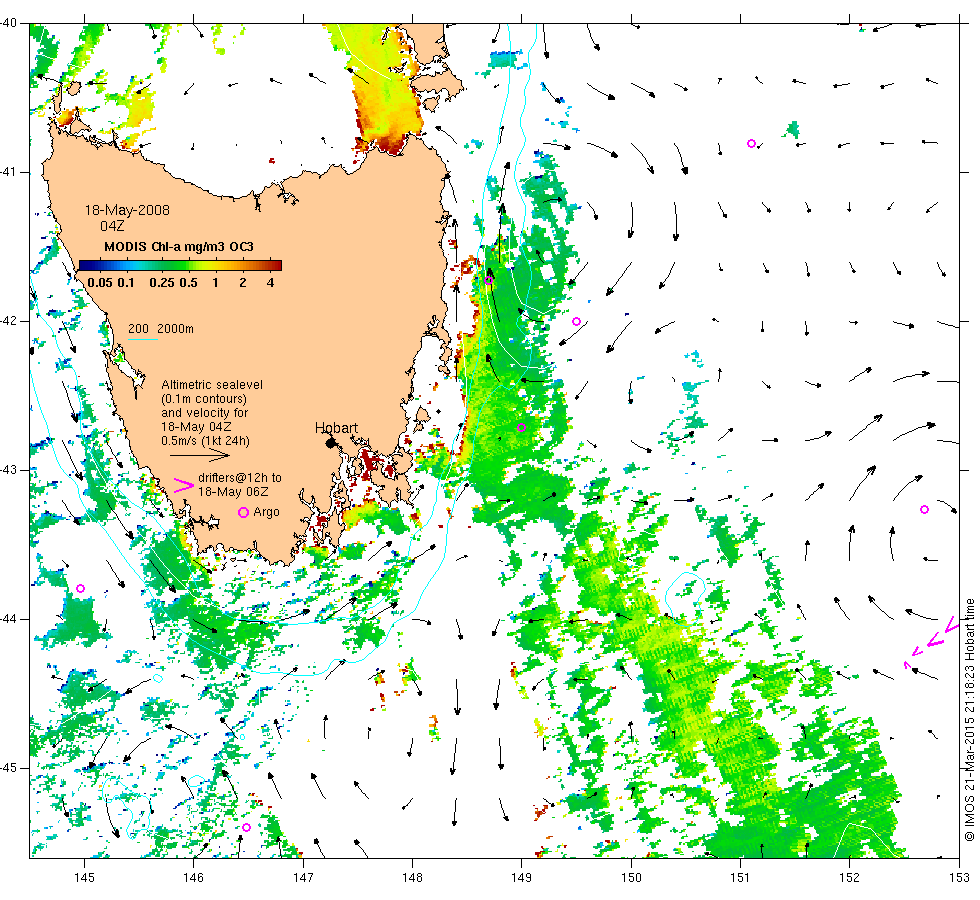Select Argo float marker near 148.7E, 41.7S

489,280
